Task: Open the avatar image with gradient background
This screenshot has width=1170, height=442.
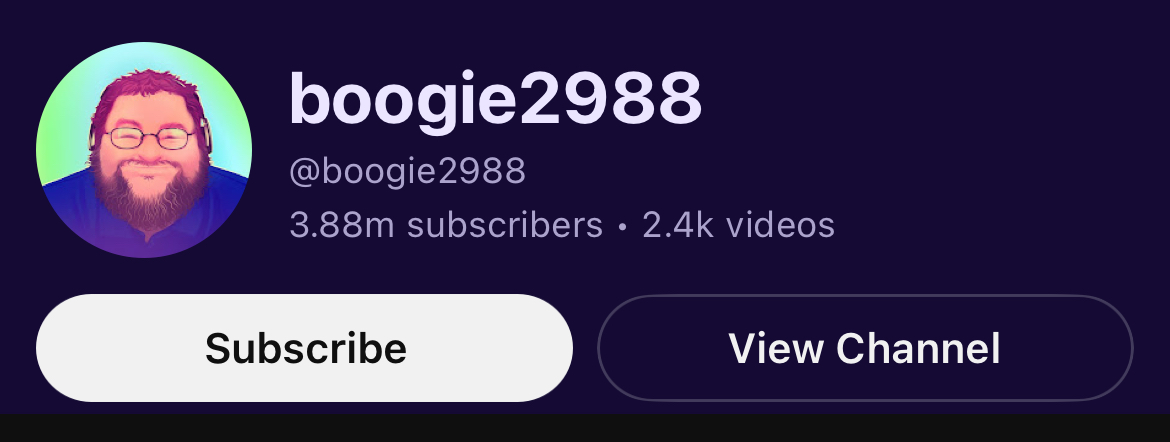Action: [144, 150]
